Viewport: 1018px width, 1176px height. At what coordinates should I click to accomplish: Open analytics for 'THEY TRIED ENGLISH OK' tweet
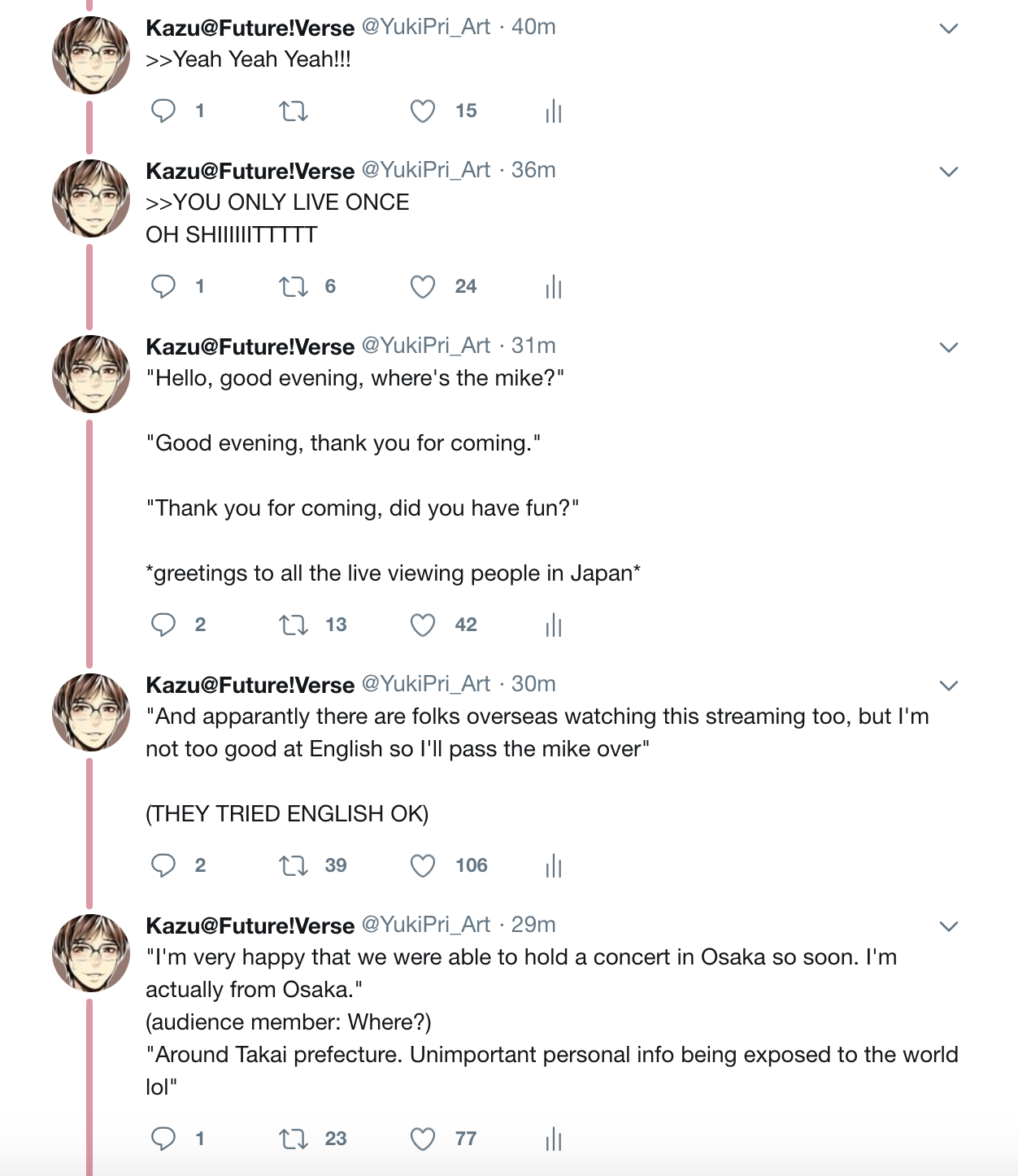click(x=554, y=865)
